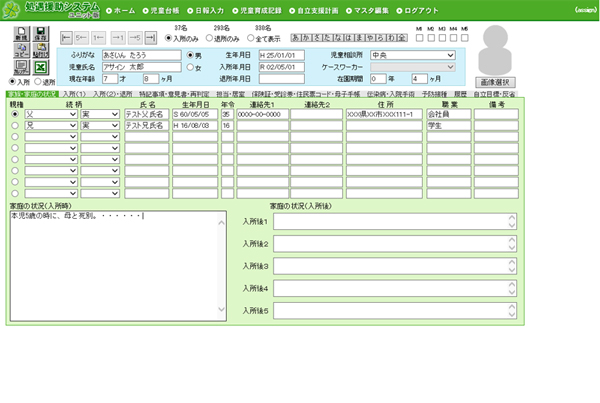Switch to the 担当・居室 tab
This screenshot has width=600, height=403.
230,94
